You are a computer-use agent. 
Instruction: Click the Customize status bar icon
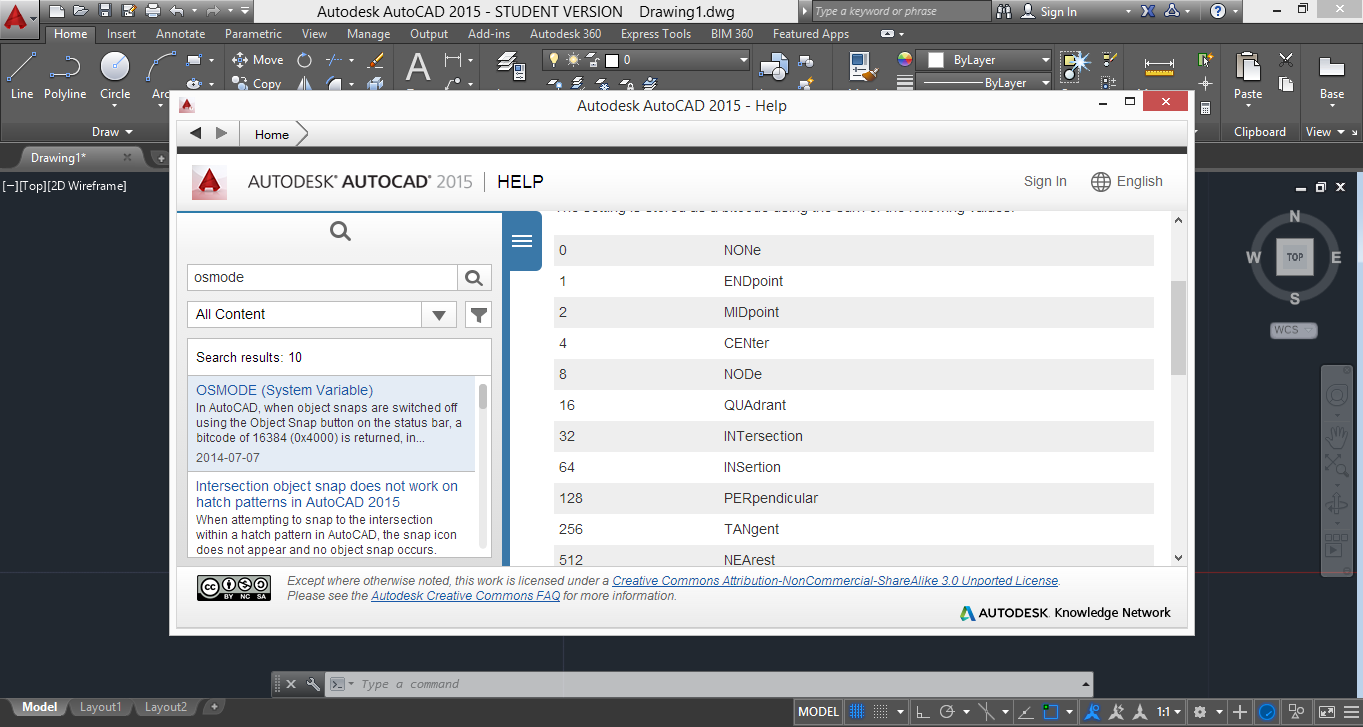point(1350,712)
